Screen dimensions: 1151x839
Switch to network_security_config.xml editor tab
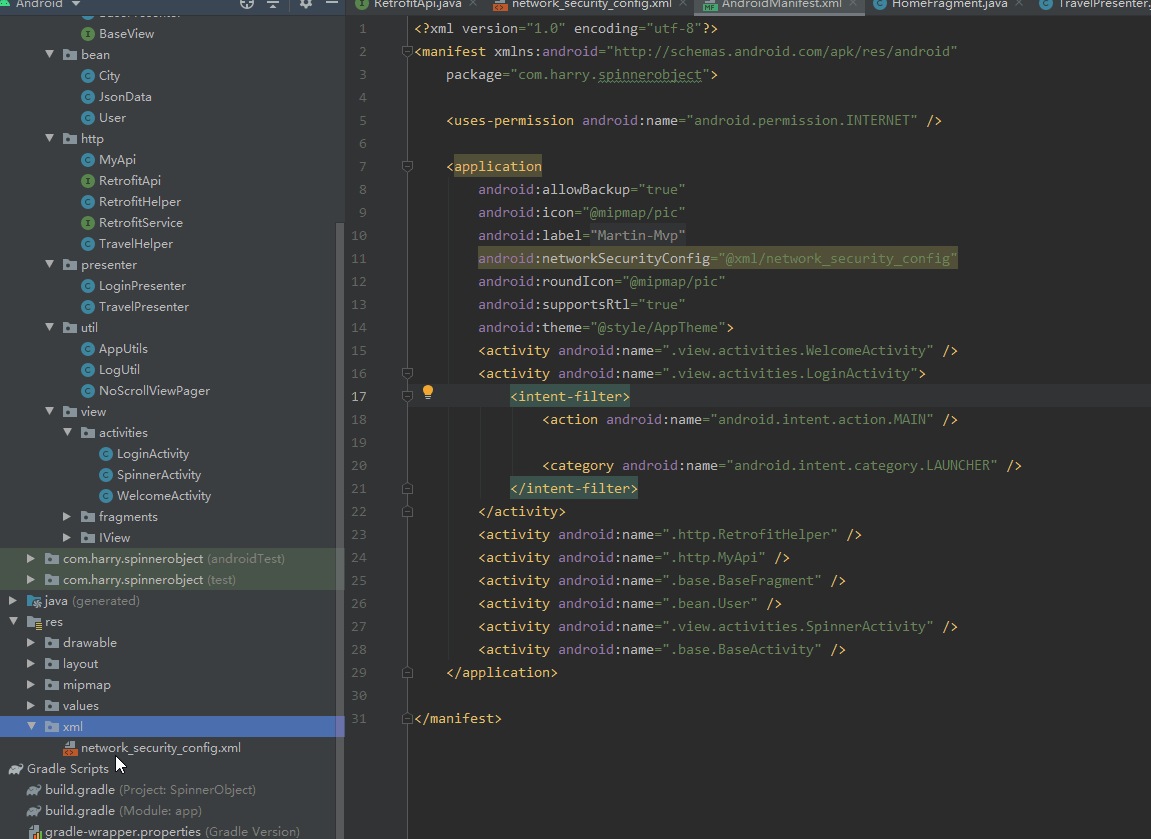[591, 4]
